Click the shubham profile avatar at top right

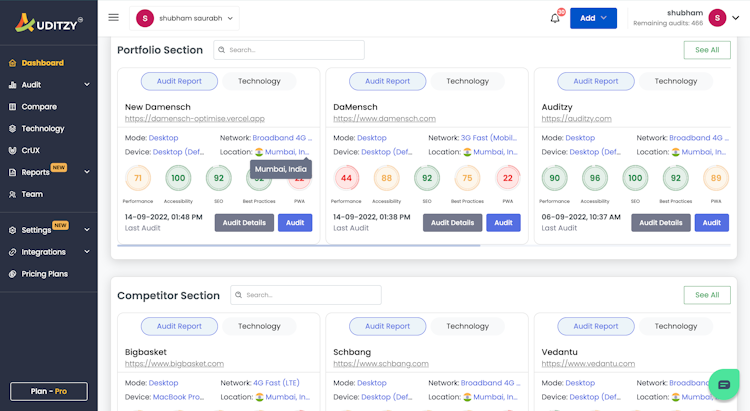(717, 18)
